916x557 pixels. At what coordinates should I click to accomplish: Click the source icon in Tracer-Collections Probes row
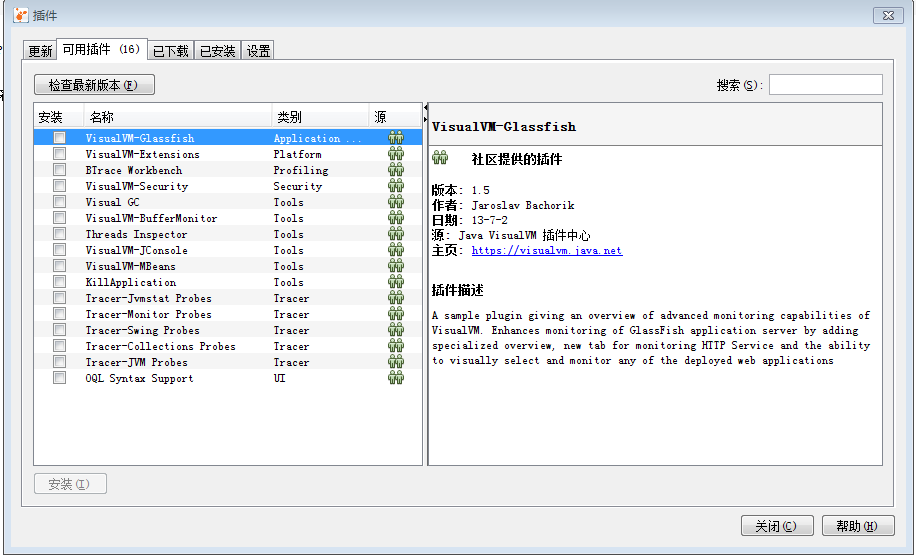tap(396, 346)
